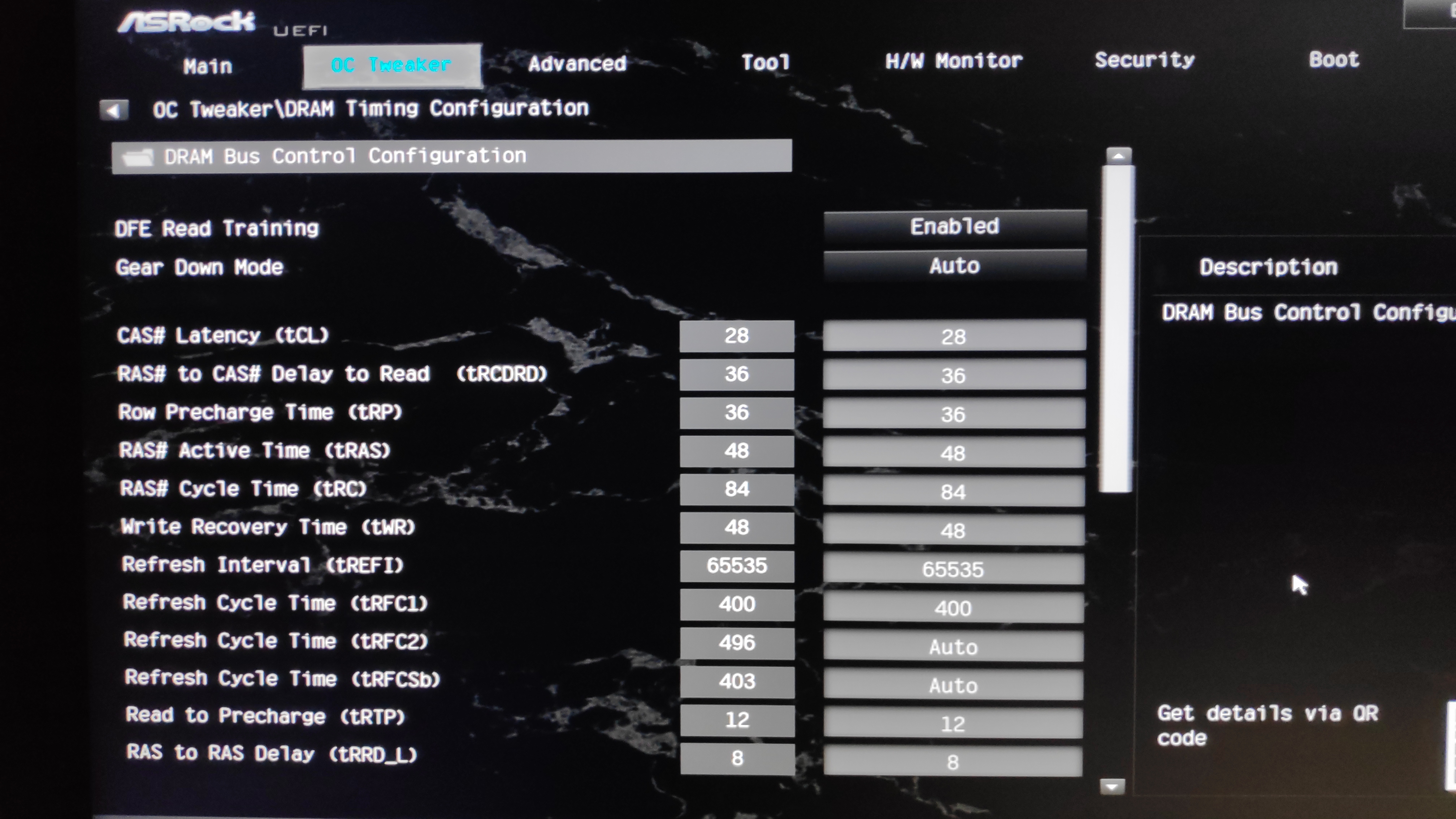Switch to the H/W Monitor tab
The width and height of the screenshot is (1456, 819).
(954, 61)
